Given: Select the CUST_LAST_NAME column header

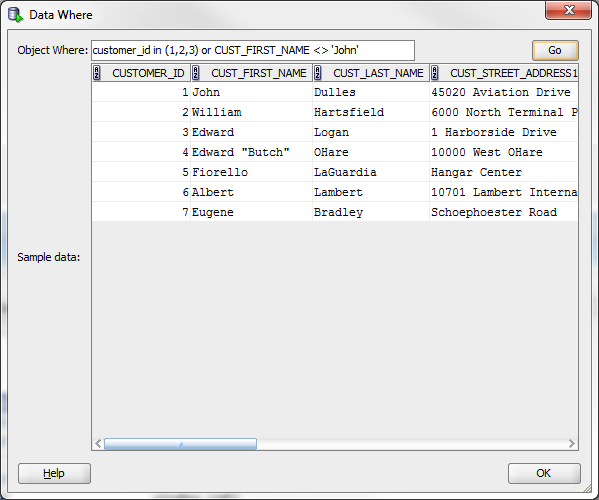Looking at the screenshot, I should [x=371, y=73].
